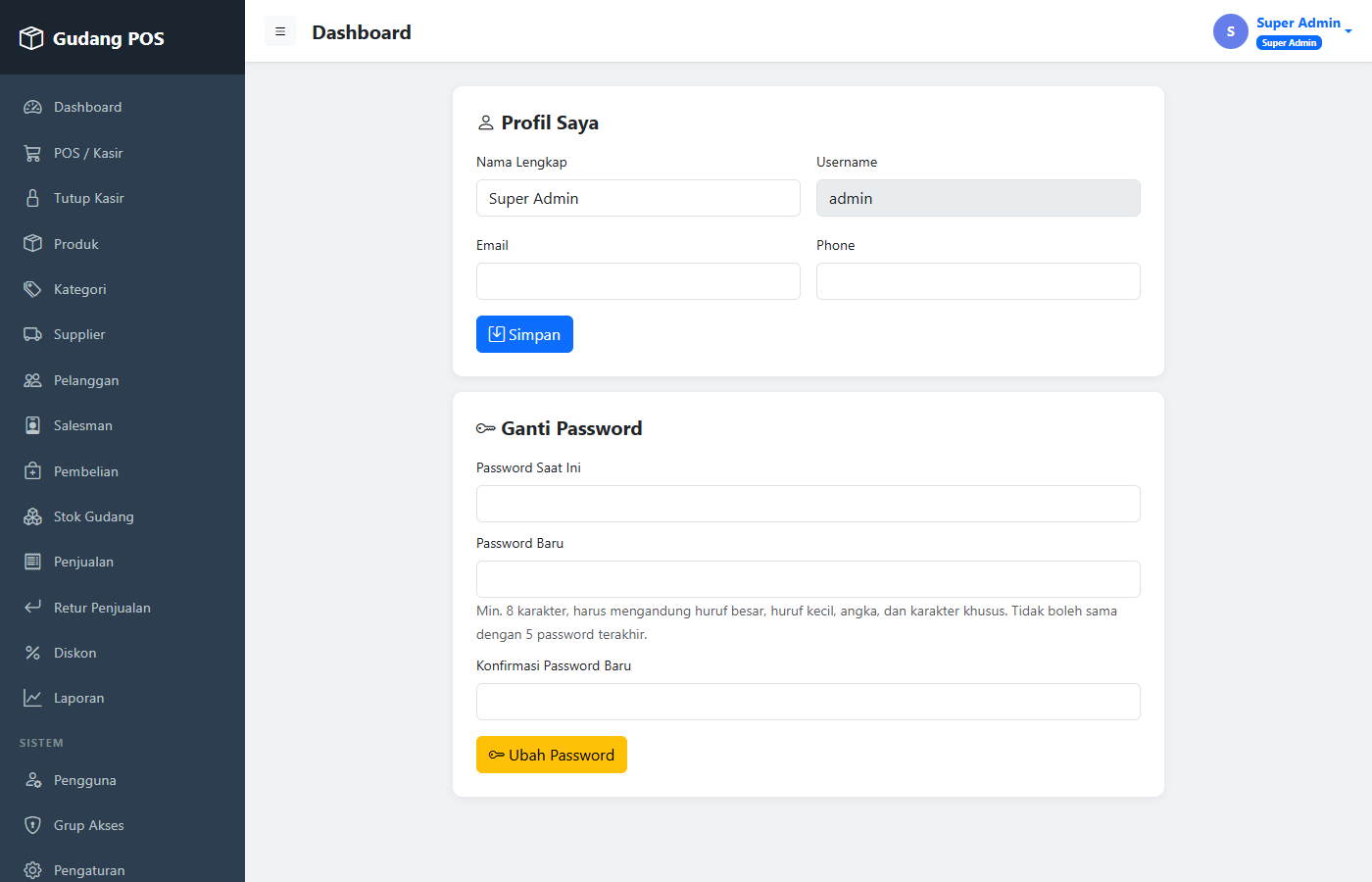Click the Stok Gudang boxes icon

(x=32, y=516)
